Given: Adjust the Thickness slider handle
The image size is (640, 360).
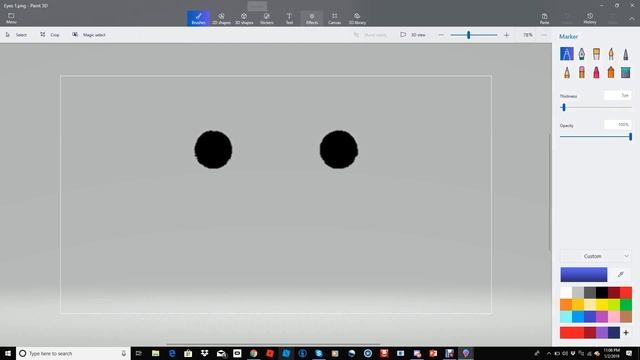Looking at the screenshot, I should pyautogui.click(x=564, y=107).
